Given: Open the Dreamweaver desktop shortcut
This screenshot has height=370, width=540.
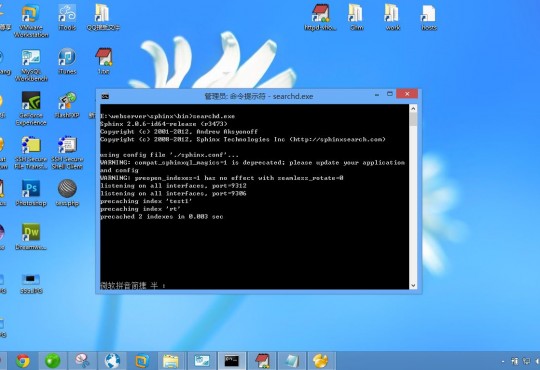Looking at the screenshot, I should click(31, 237).
